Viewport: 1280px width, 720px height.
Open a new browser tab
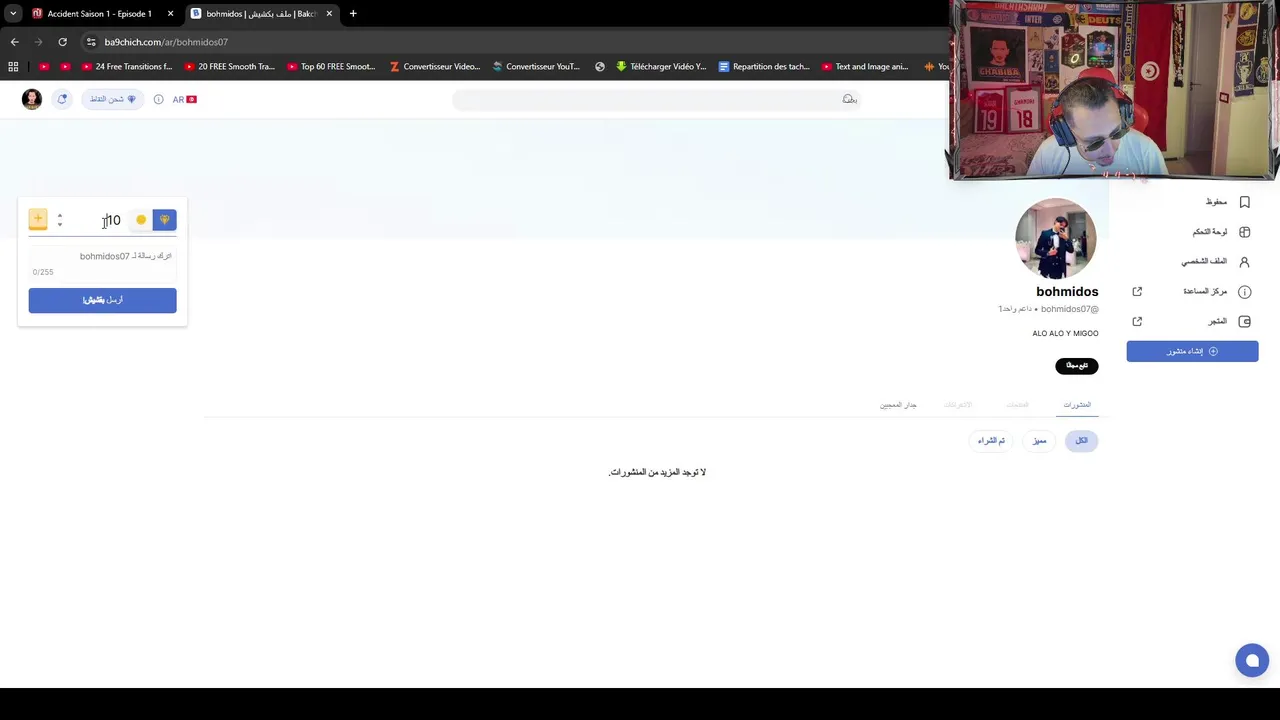click(x=353, y=14)
